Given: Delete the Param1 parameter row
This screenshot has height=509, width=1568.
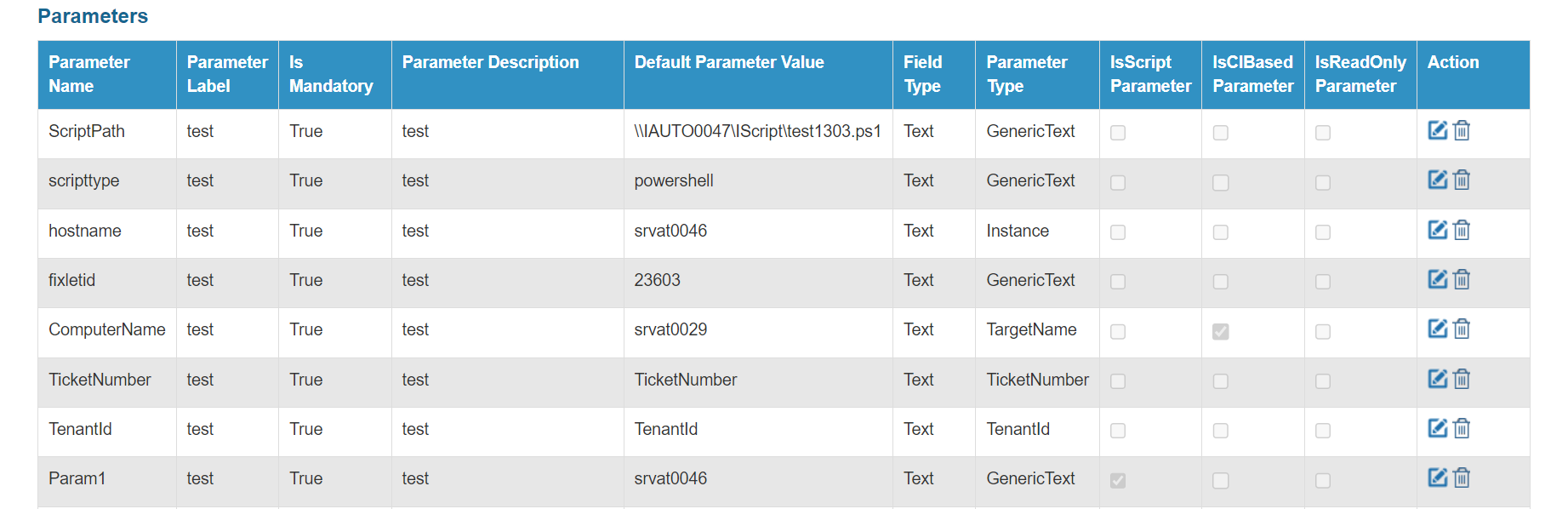Looking at the screenshot, I should (x=1462, y=478).
